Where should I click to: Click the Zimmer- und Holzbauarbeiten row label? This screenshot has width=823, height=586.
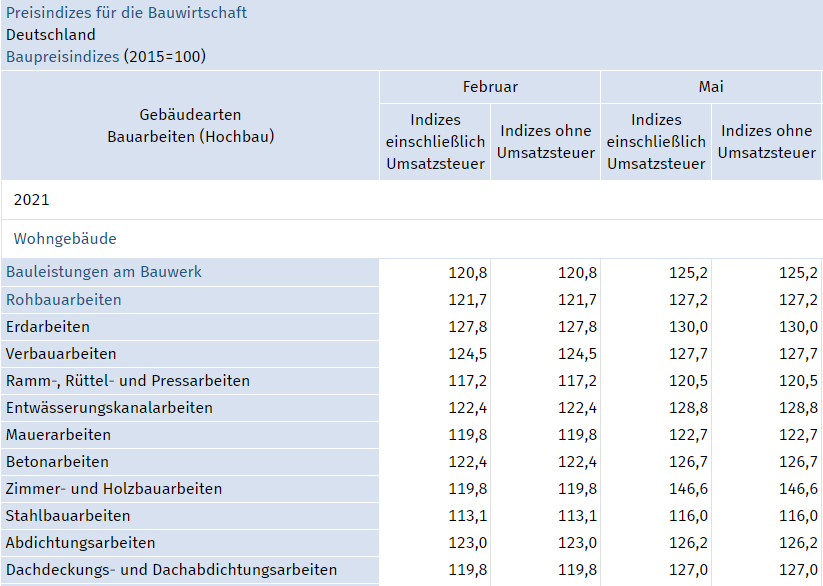click(x=114, y=489)
